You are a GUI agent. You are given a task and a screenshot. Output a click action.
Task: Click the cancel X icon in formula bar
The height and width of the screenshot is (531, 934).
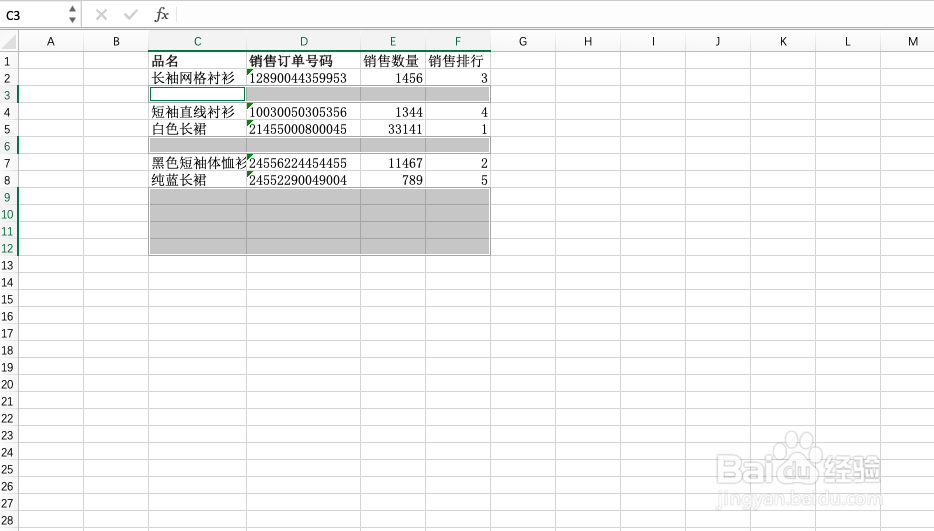(x=101, y=14)
